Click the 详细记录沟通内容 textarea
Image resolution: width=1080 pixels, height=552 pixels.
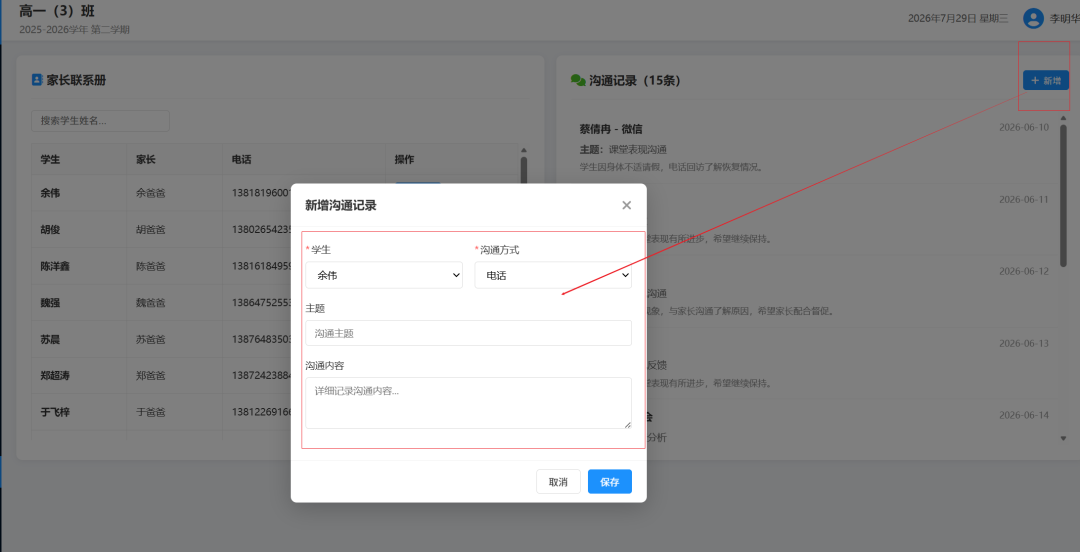[x=468, y=402]
